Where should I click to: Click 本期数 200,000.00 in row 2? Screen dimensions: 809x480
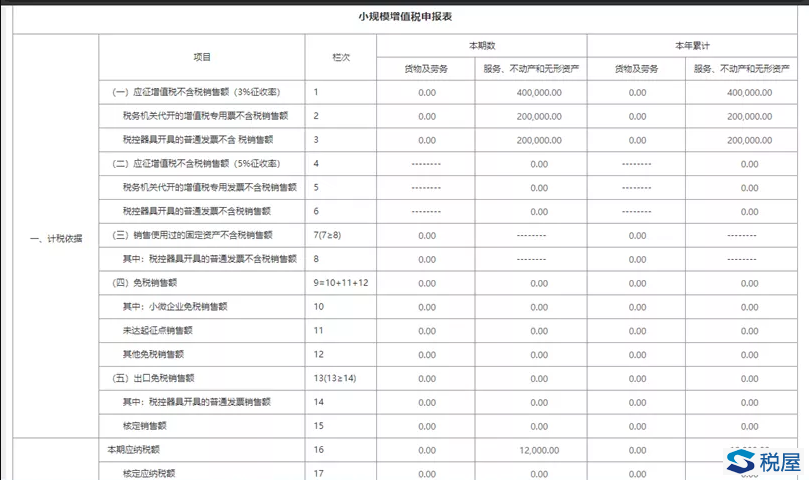click(x=539, y=117)
